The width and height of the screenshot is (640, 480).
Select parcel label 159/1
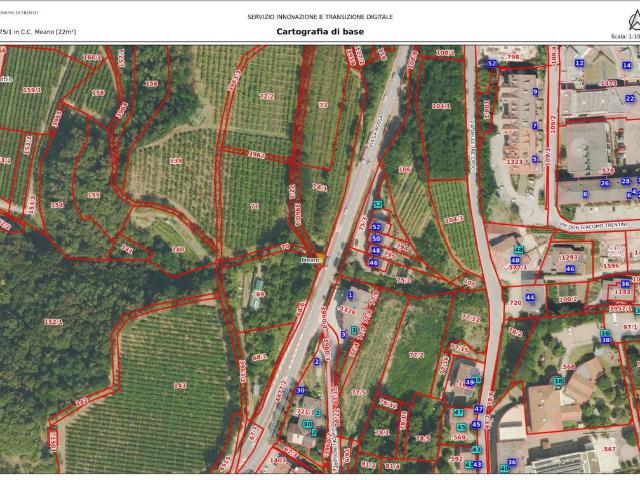(32, 90)
